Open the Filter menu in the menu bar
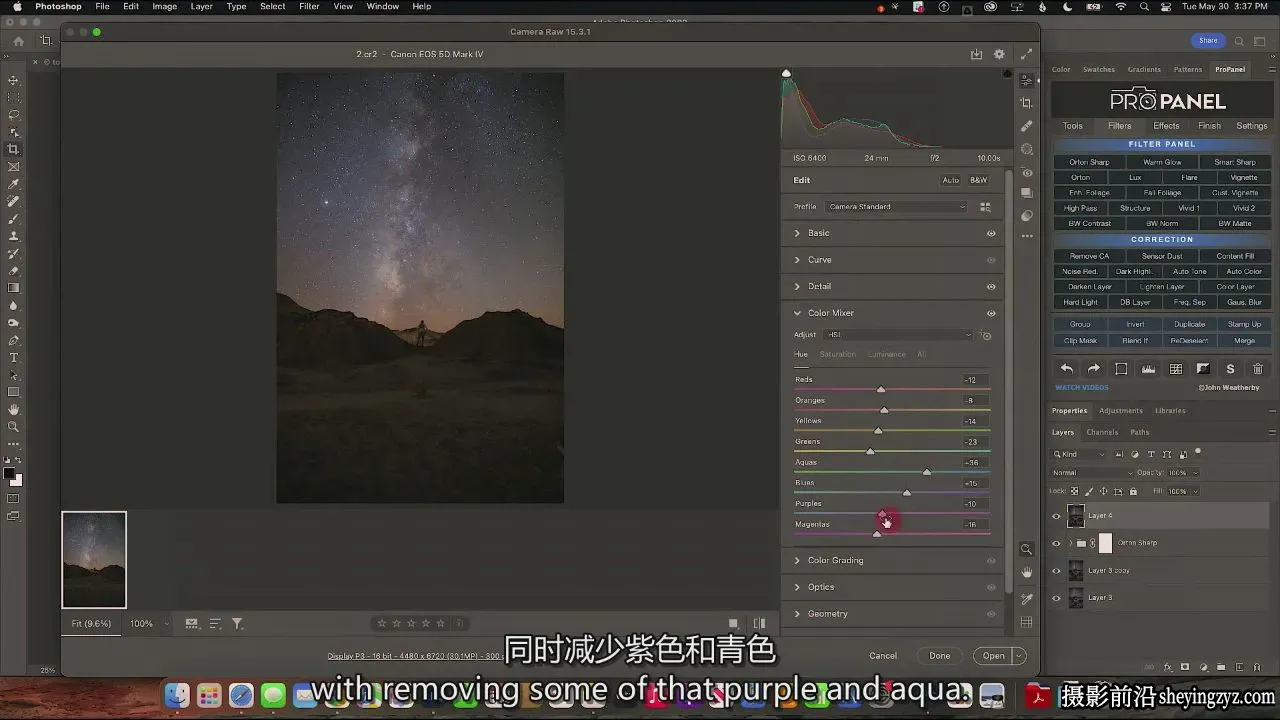The image size is (1280, 720). (309, 6)
